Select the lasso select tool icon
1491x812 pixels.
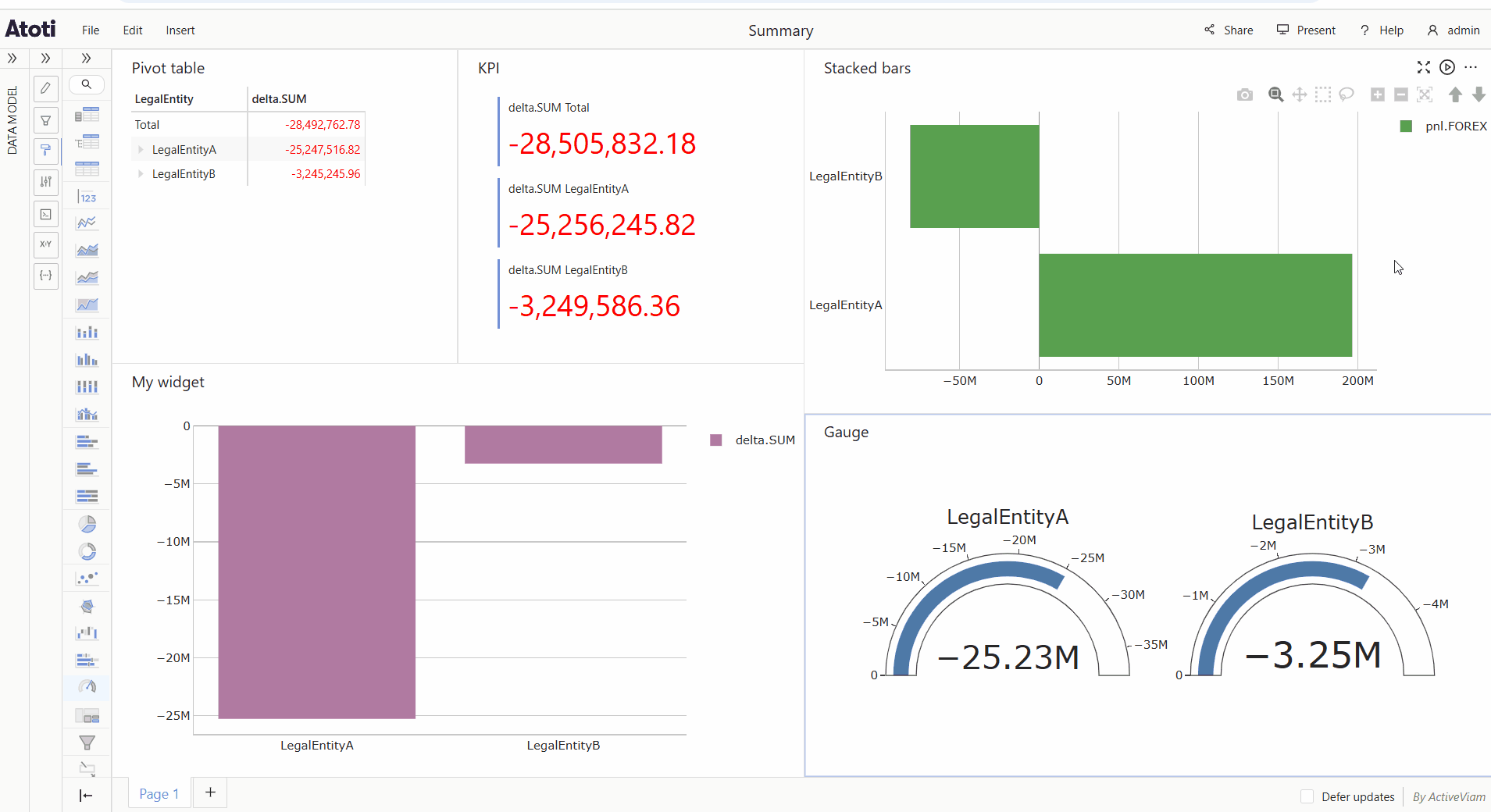1346,94
